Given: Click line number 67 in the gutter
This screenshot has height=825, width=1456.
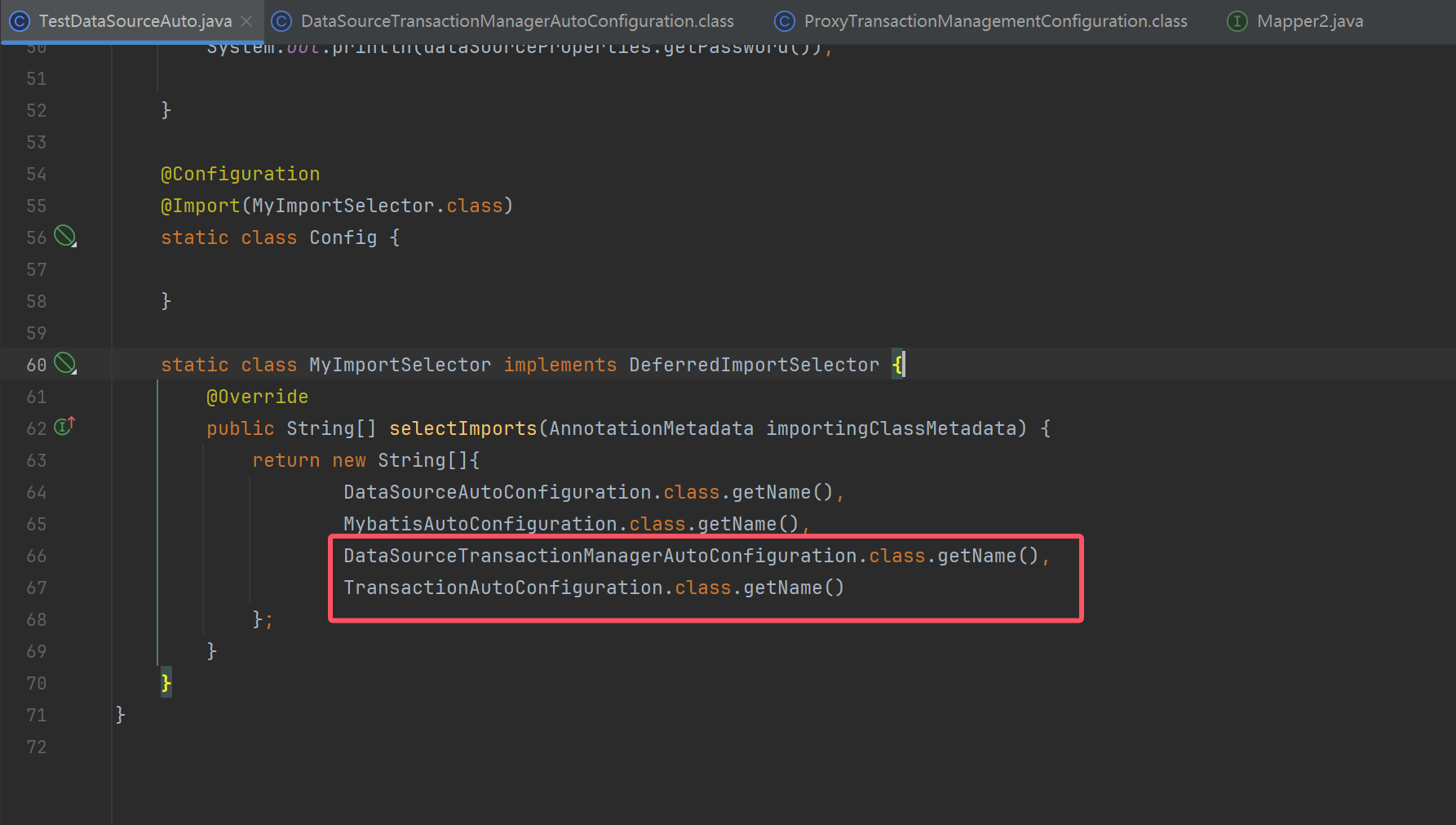Looking at the screenshot, I should 37,588.
